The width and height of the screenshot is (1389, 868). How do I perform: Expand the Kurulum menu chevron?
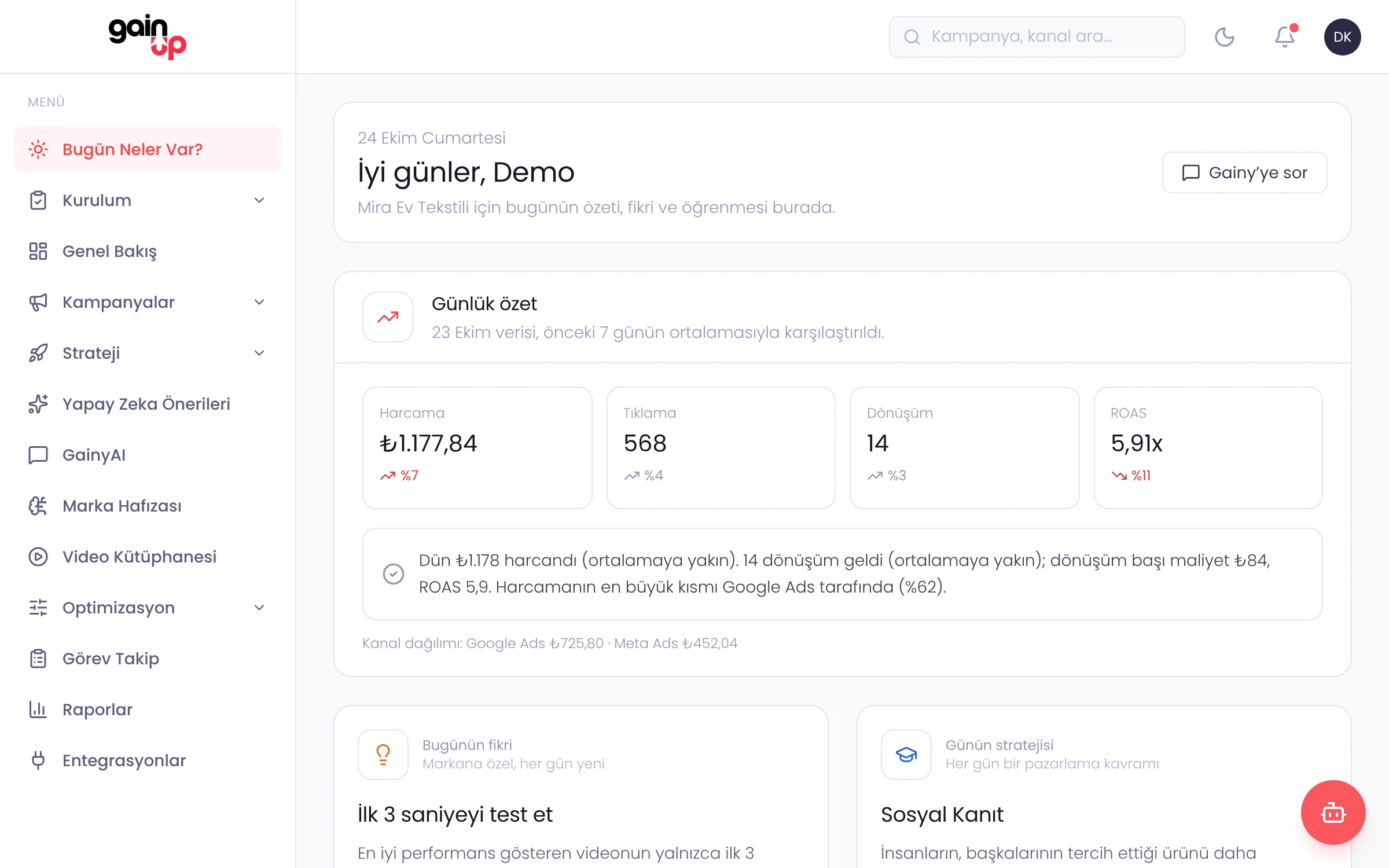pos(259,200)
